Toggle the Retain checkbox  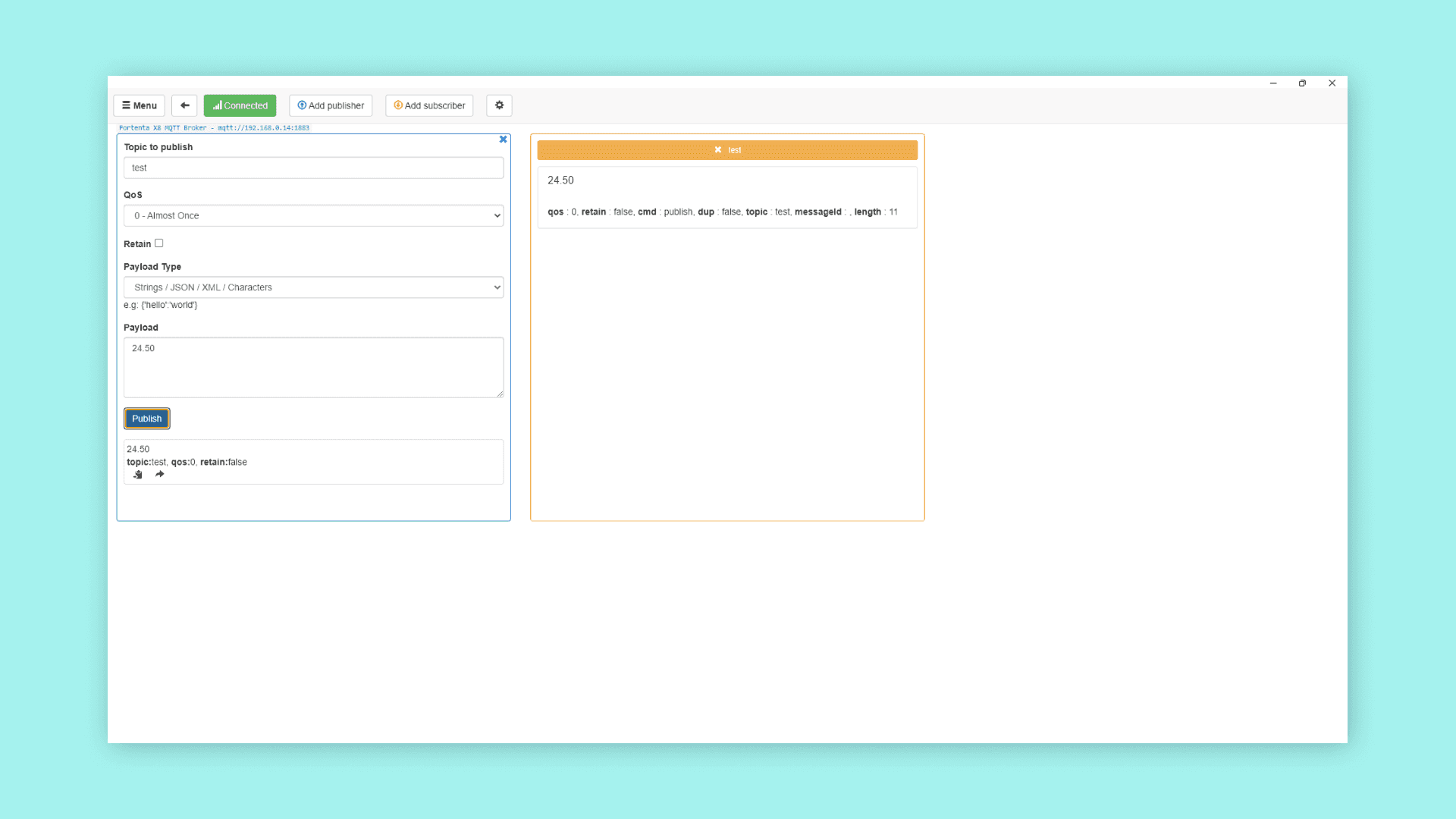(158, 243)
